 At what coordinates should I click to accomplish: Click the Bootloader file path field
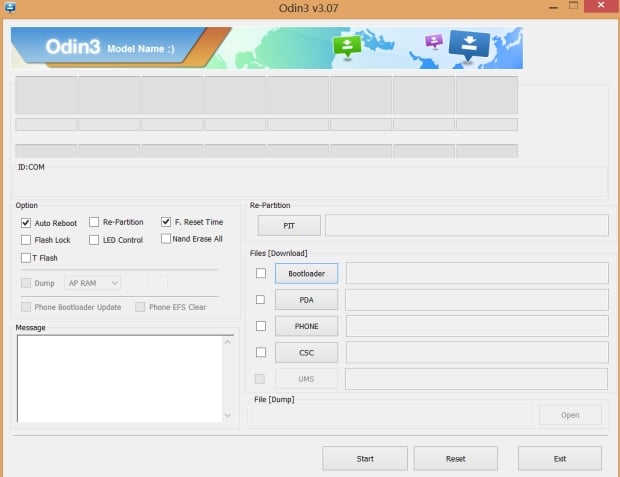click(x=477, y=273)
